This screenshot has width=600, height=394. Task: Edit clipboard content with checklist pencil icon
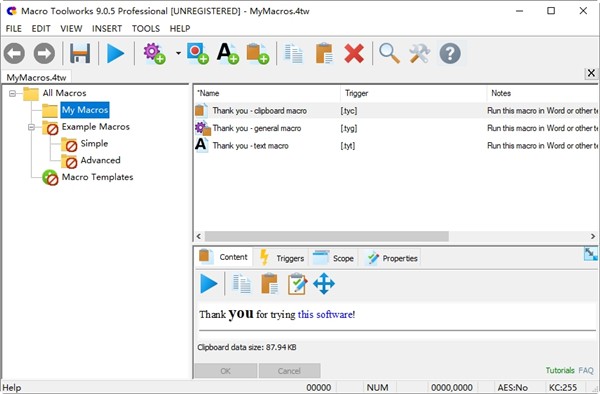point(297,284)
